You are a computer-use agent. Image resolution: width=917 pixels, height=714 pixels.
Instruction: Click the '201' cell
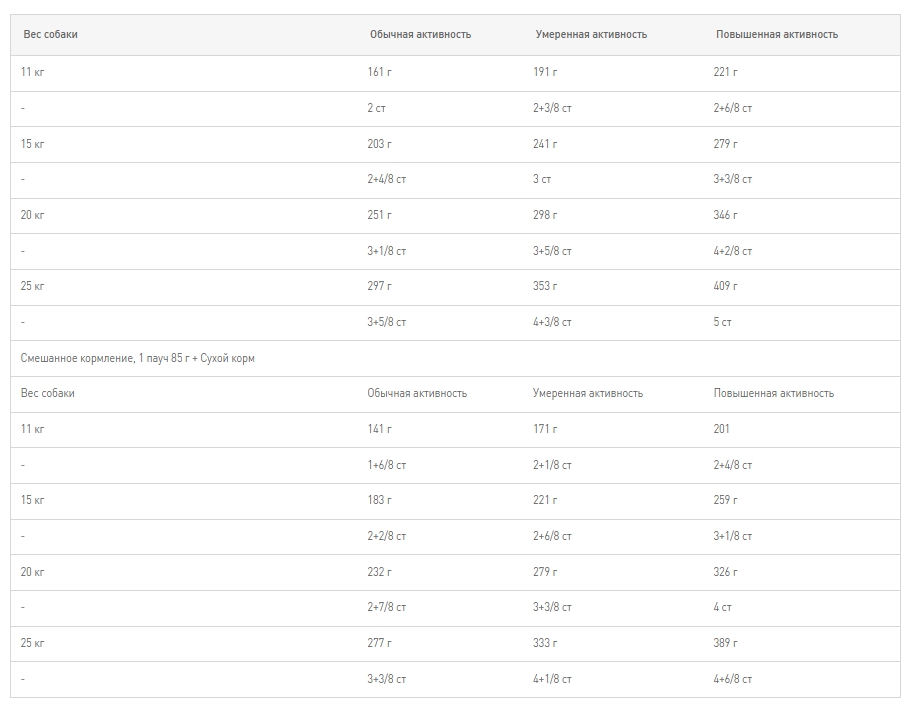[x=721, y=429]
